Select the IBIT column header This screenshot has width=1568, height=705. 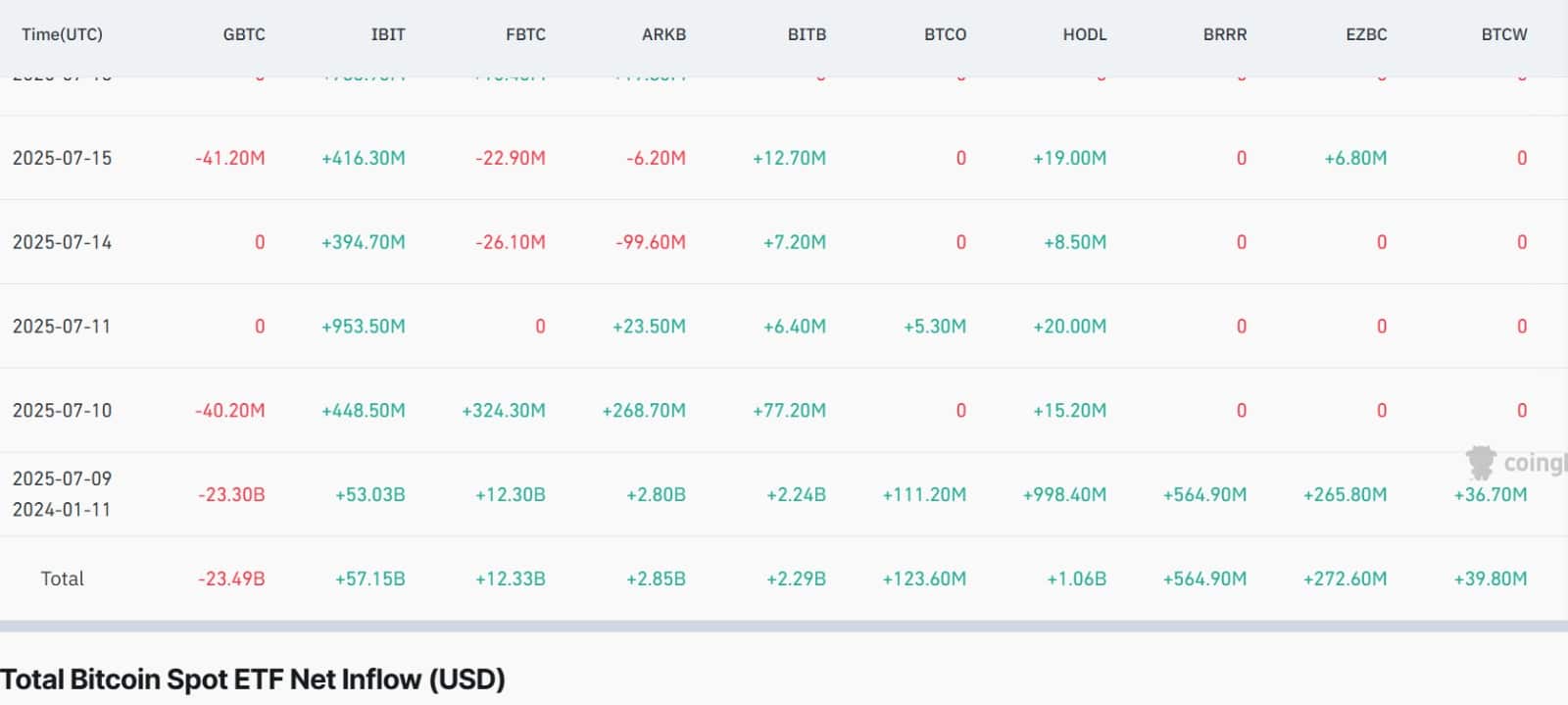click(388, 34)
